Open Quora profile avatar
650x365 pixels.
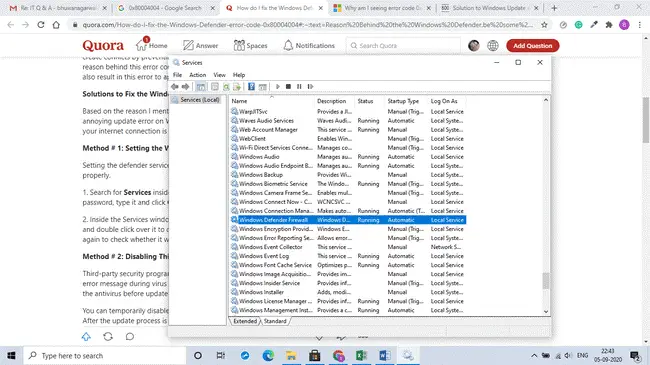pyautogui.click(x=474, y=46)
